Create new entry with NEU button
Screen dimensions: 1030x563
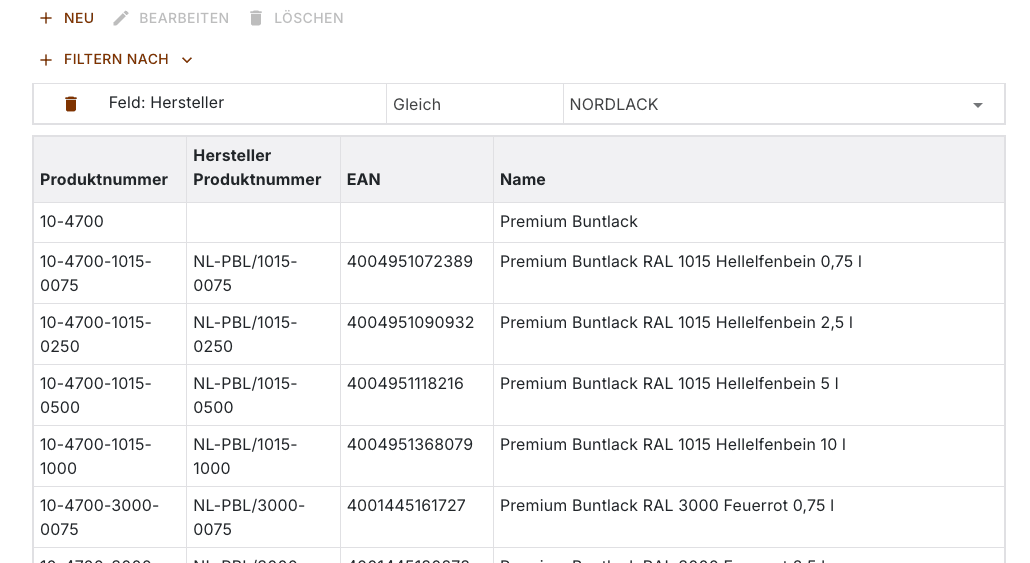67,18
